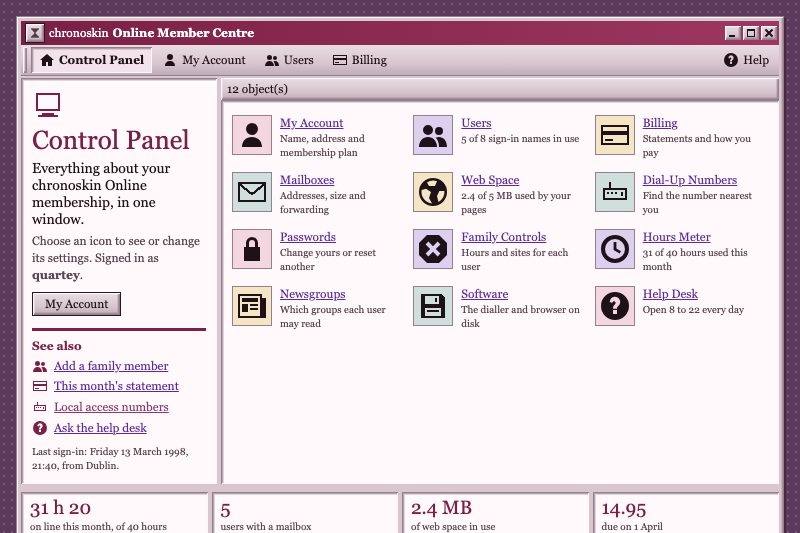Image resolution: width=800 pixels, height=533 pixels.
Task: Click the people icon beside Add a family member
Action: pos(40,366)
